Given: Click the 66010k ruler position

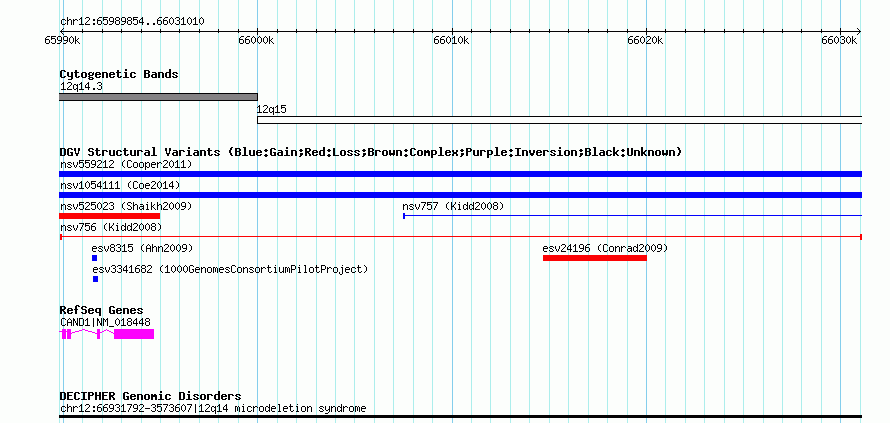Looking at the screenshot, I should [x=451, y=40].
